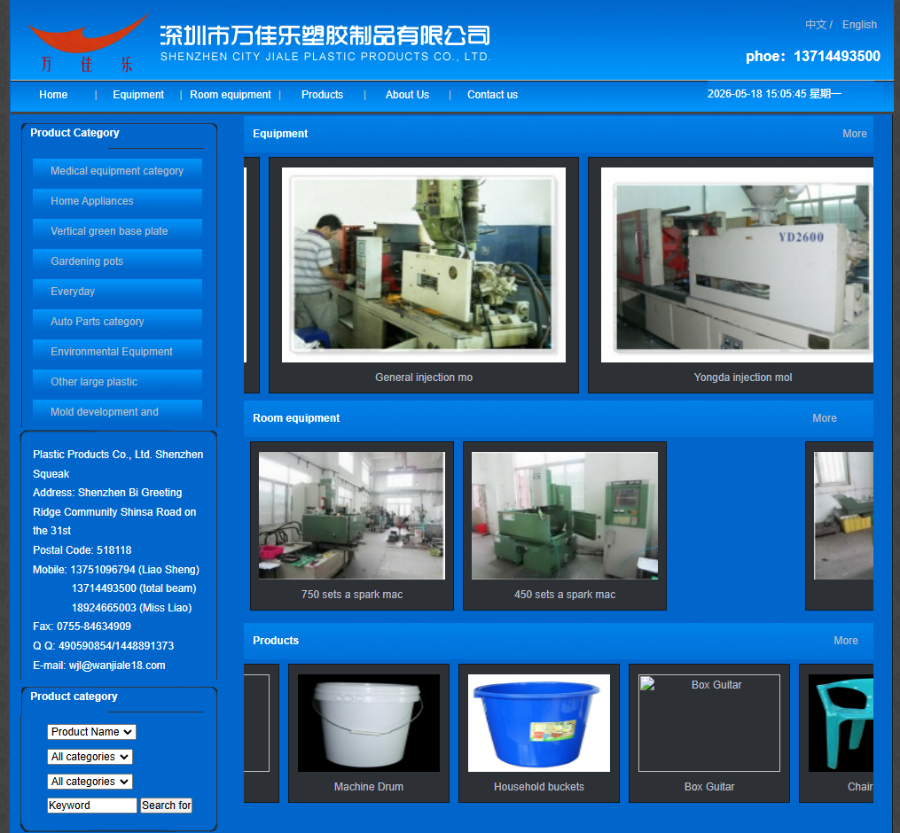Select Medical equipment category
The image size is (900, 833).
click(x=117, y=171)
